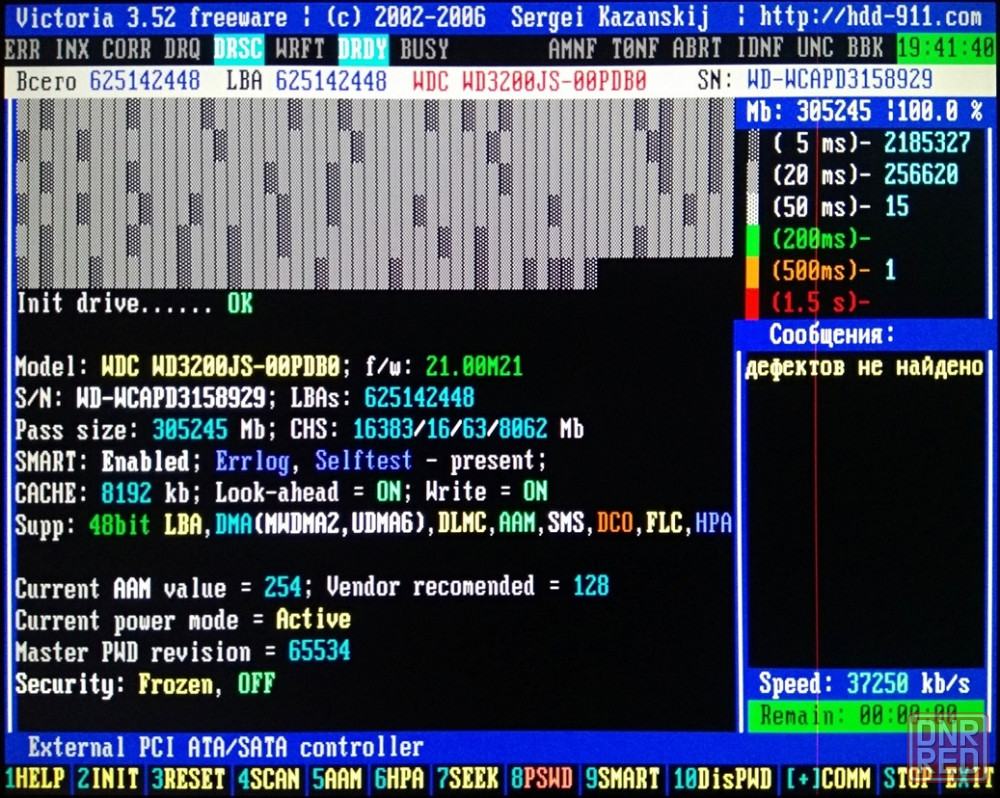Click the highlighted DRDY indicator
This screenshot has height=798, width=1000.
pyautogui.click(x=362, y=49)
